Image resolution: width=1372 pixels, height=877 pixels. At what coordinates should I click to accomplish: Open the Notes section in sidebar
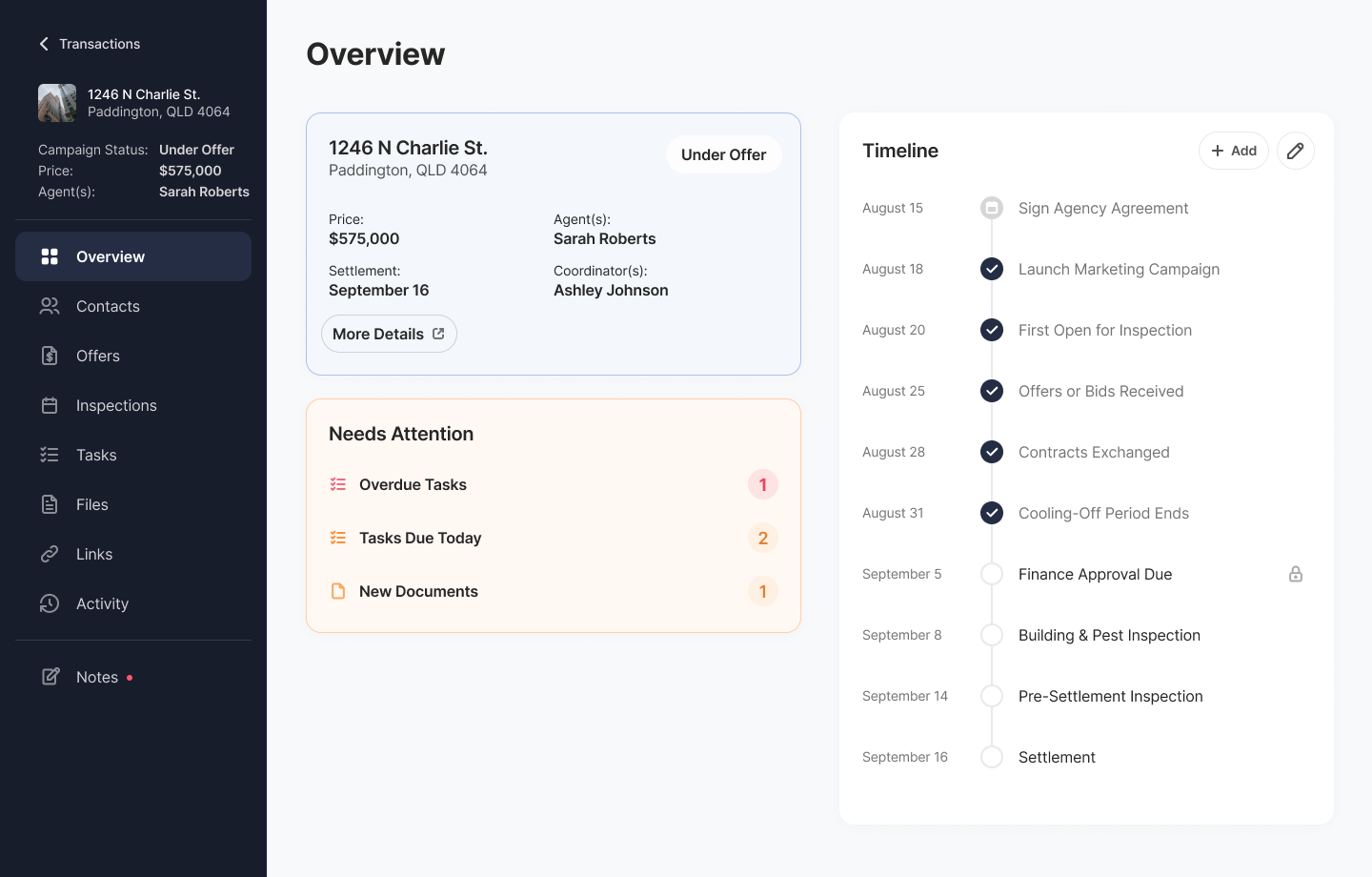click(x=96, y=677)
